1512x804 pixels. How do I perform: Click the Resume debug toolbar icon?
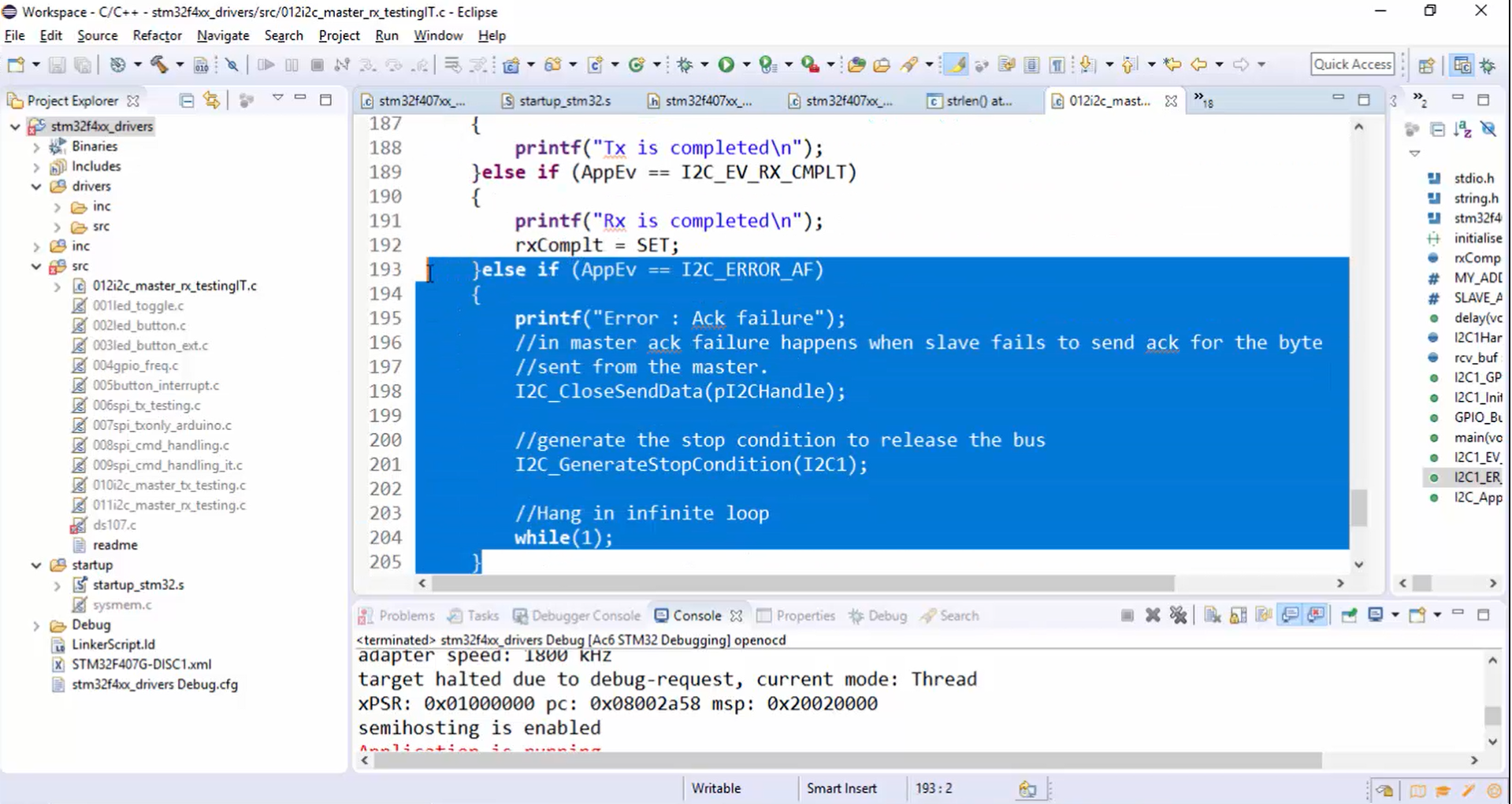pyautogui.click(x=266, y=65)
